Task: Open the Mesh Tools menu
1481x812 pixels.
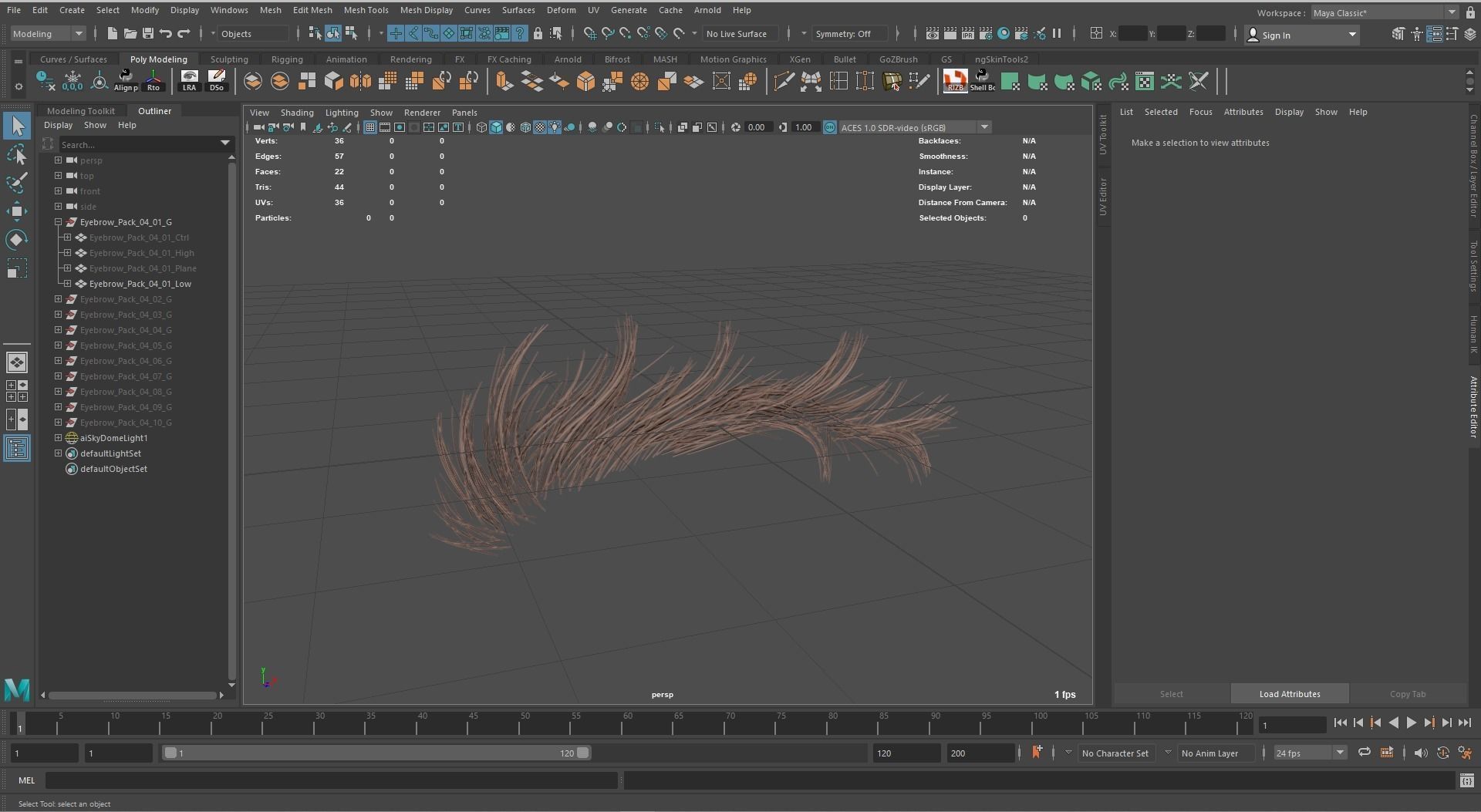Action: [366, 10]
